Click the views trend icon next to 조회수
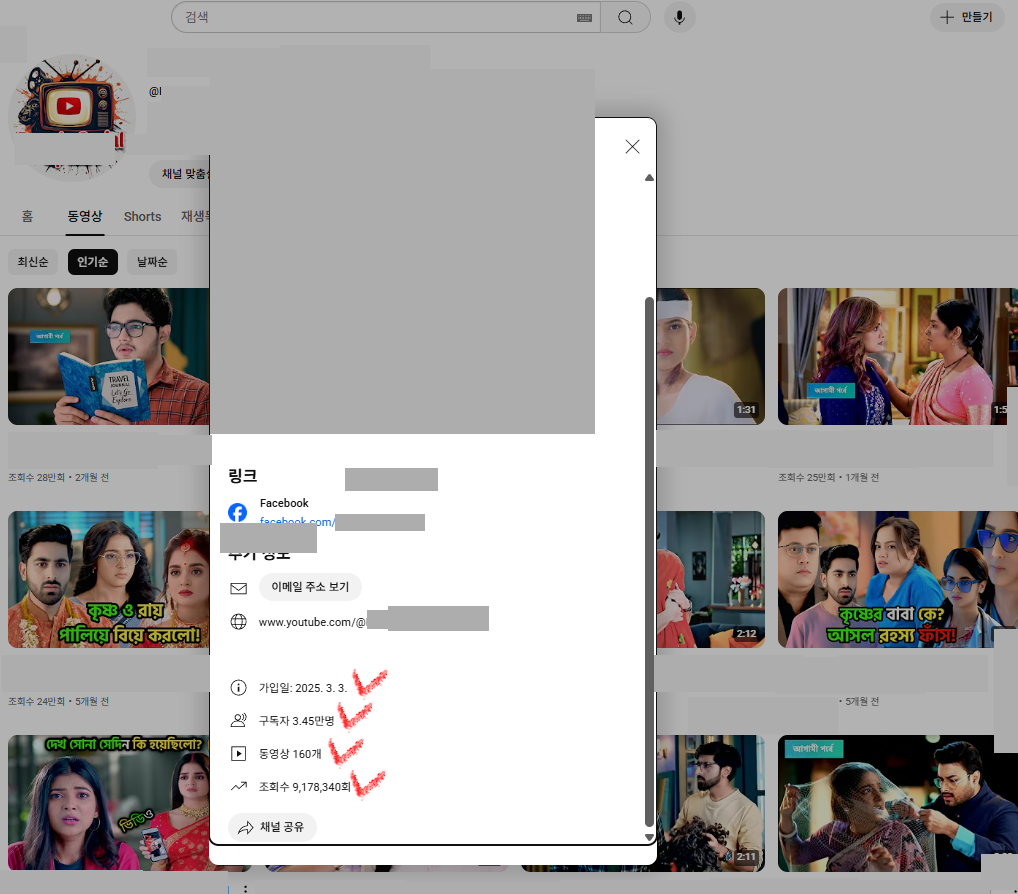 tap(238, 787)
